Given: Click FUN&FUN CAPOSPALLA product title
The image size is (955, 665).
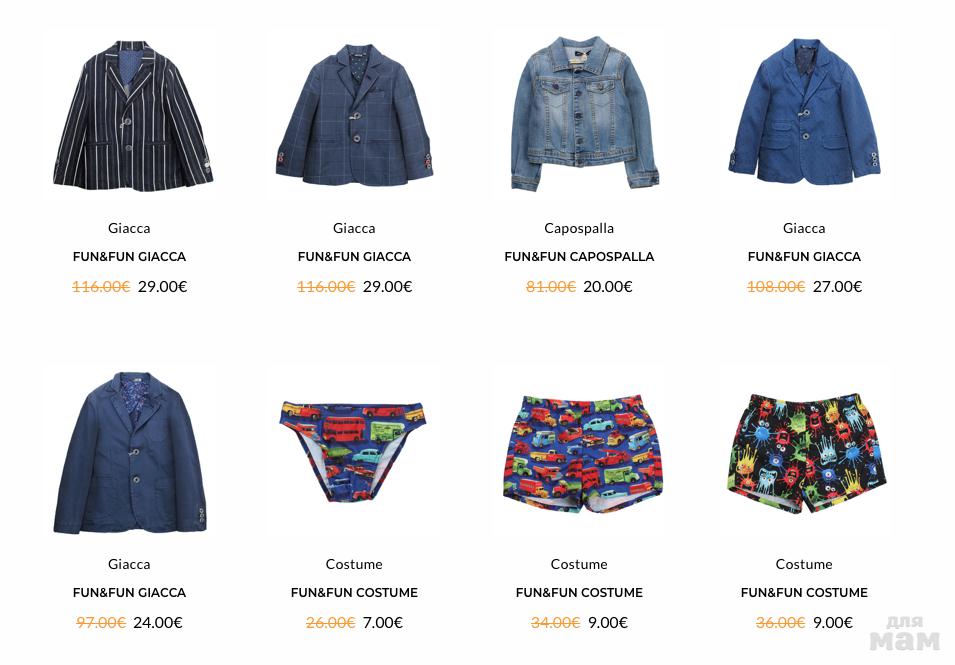Looking at the screenshot, I should (x=579, y=257).
